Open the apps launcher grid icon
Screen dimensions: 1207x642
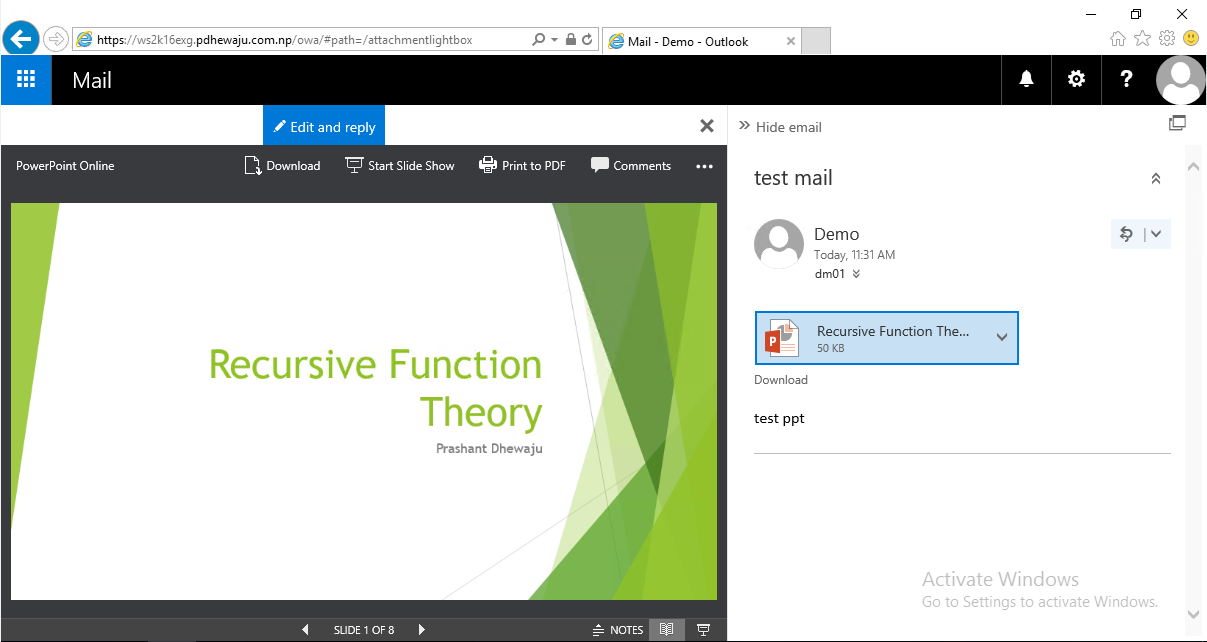[26, 79]
